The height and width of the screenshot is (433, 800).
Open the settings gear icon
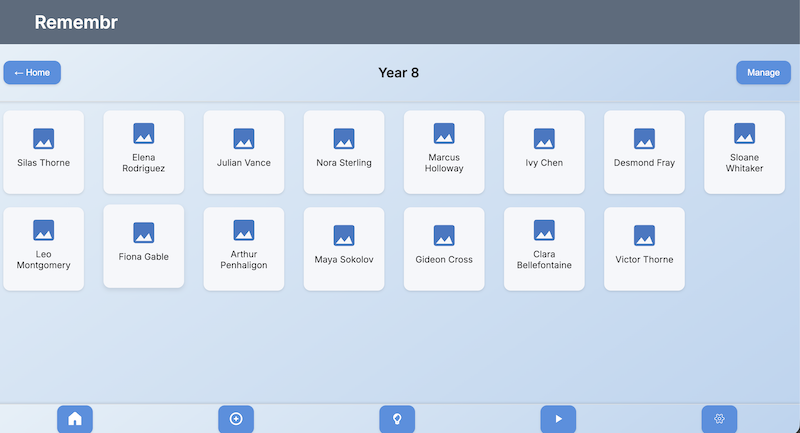[x=719, y=419]
